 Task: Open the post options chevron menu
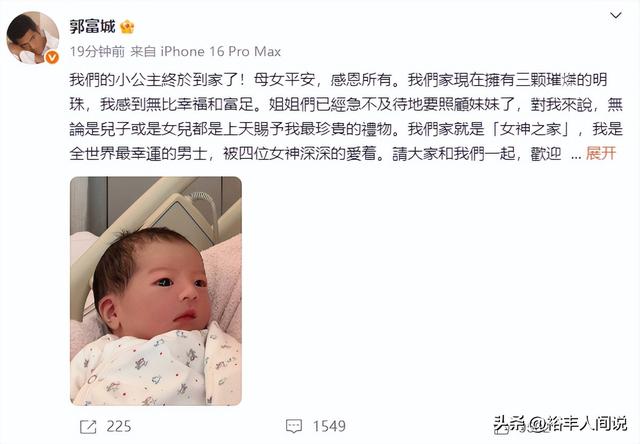tap(615, 16)
